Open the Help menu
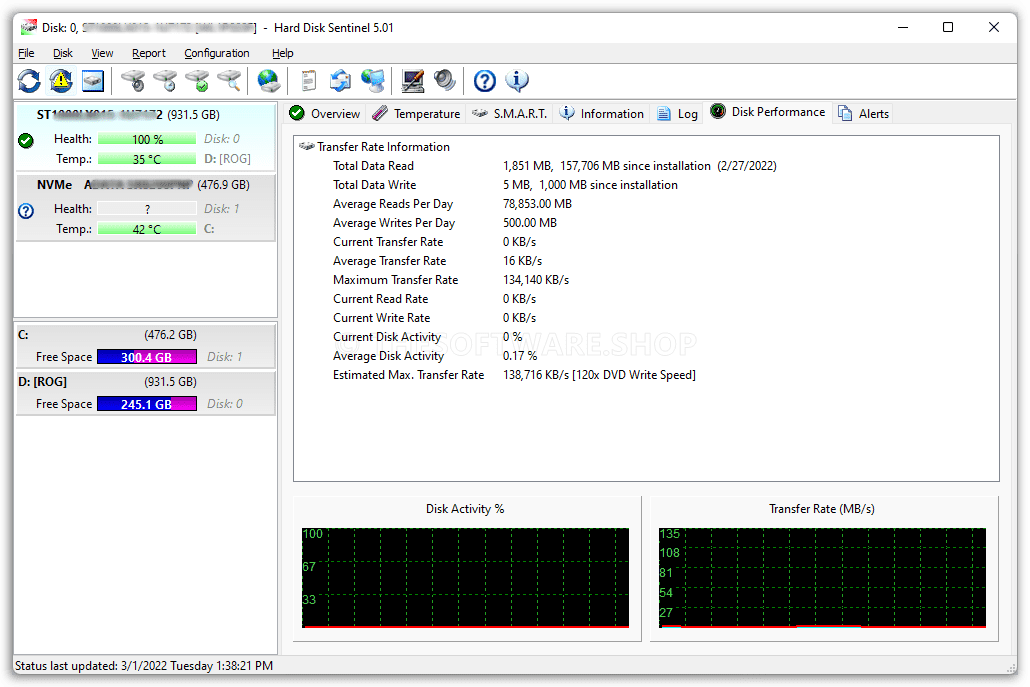 (282, 53)
